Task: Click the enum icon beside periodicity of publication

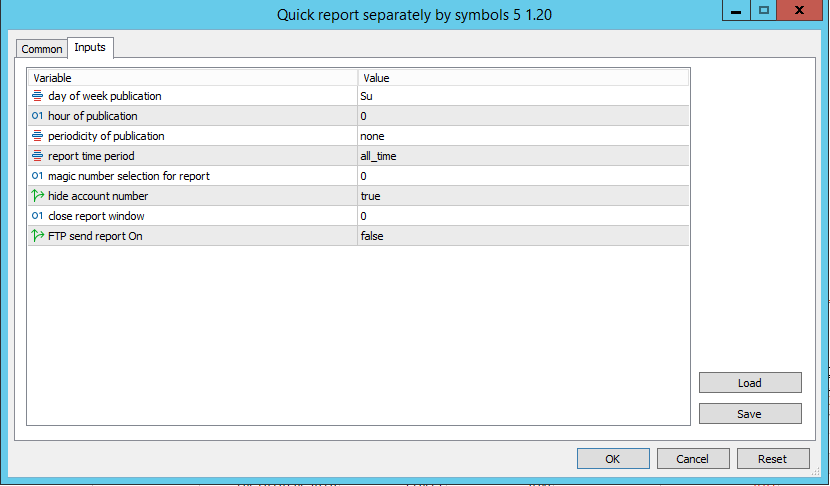Action: pyautogui.click(x=38, y=136)
